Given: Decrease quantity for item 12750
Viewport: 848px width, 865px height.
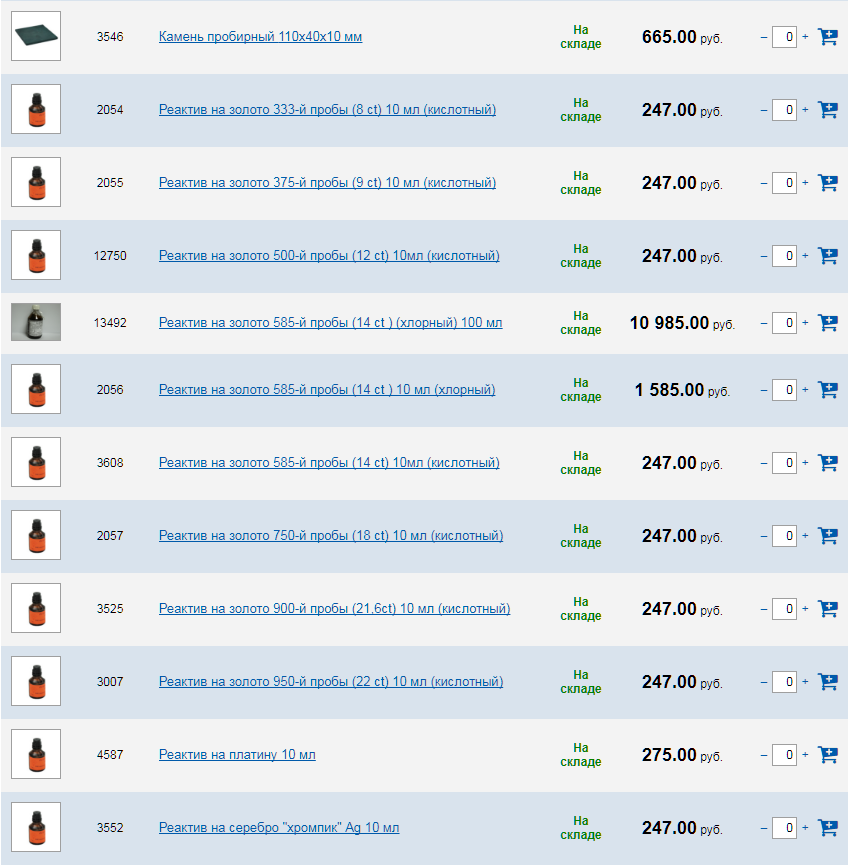Looking at the screenshot, I should click(764, 256).
